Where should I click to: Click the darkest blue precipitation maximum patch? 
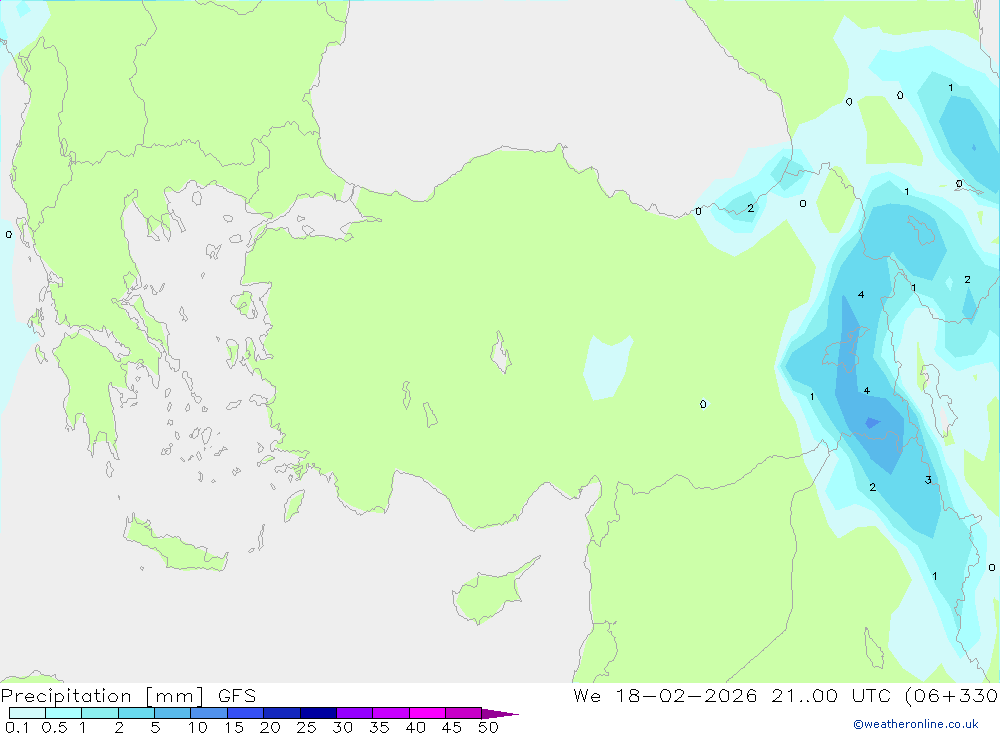(x=872, y=422)
